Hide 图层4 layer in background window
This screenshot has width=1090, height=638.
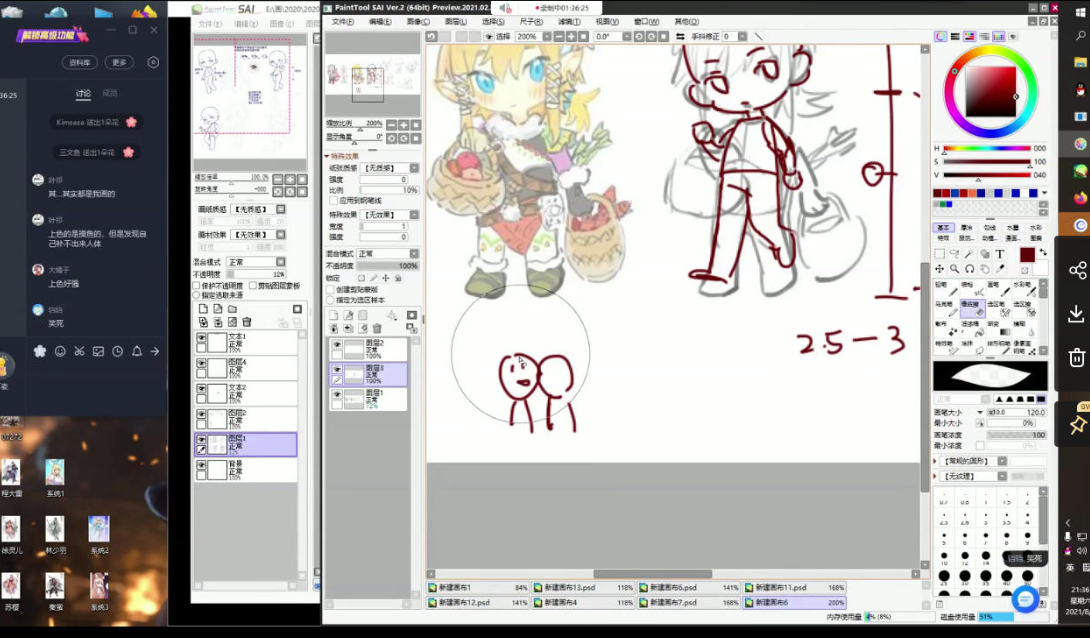201,363
